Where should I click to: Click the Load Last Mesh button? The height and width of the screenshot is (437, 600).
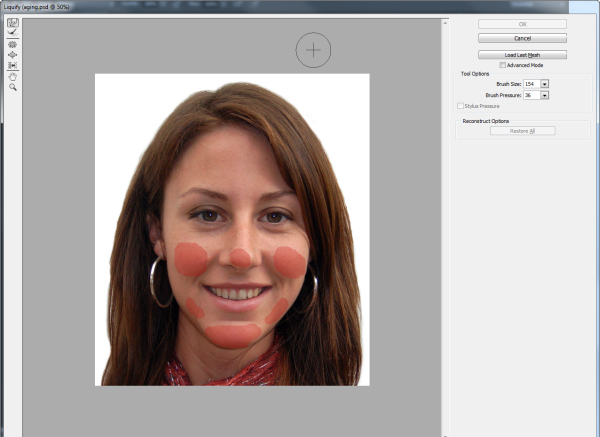522,54
